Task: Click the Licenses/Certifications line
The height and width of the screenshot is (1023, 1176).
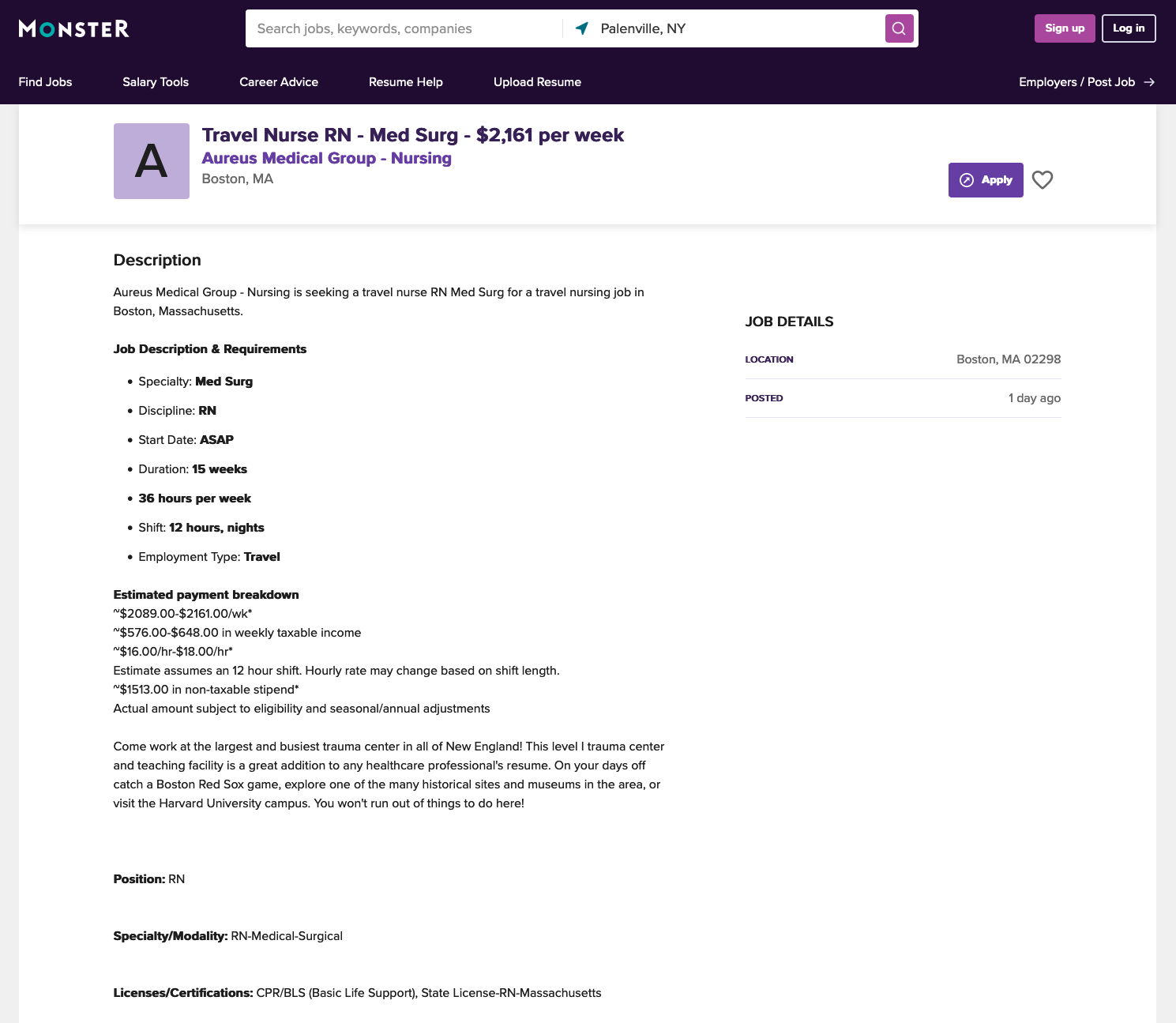Action: point(358,993)
